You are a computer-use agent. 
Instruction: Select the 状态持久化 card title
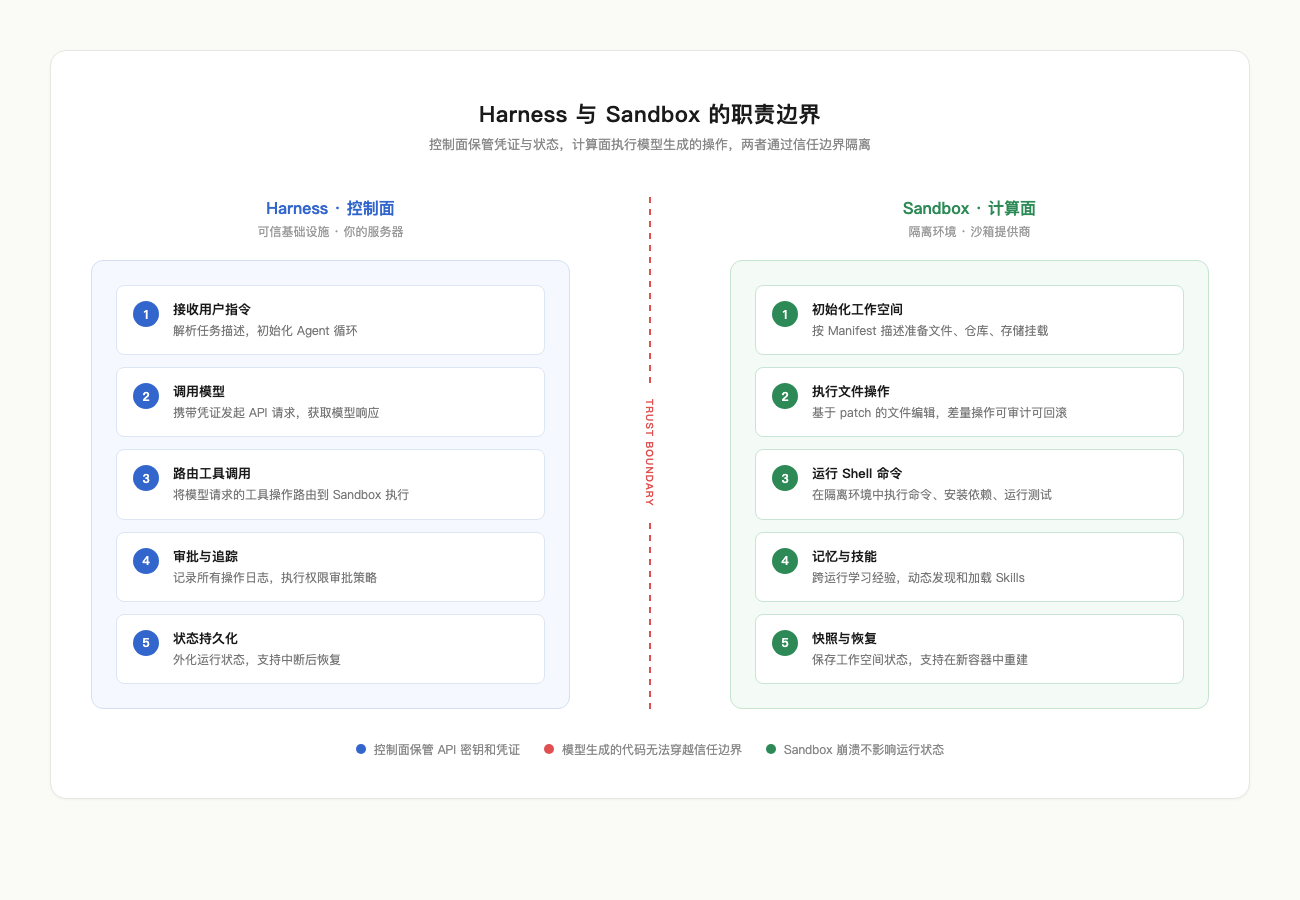coord(205,638)
